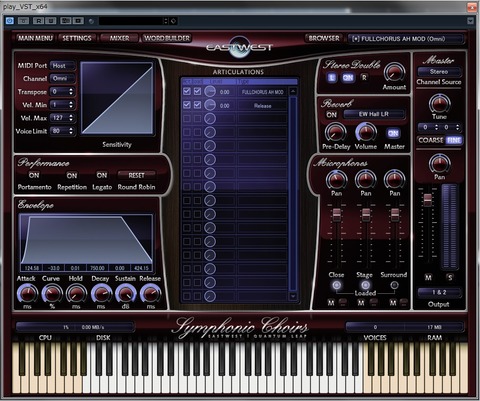Click the Reverb Pre-Delay knob
The image size is (480, 401).
(x=336, y=132)
